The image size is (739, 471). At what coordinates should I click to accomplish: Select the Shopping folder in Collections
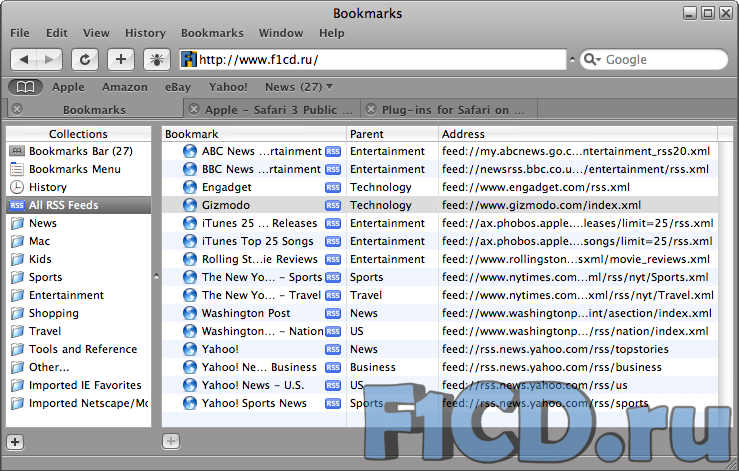[x=79, y=313]
